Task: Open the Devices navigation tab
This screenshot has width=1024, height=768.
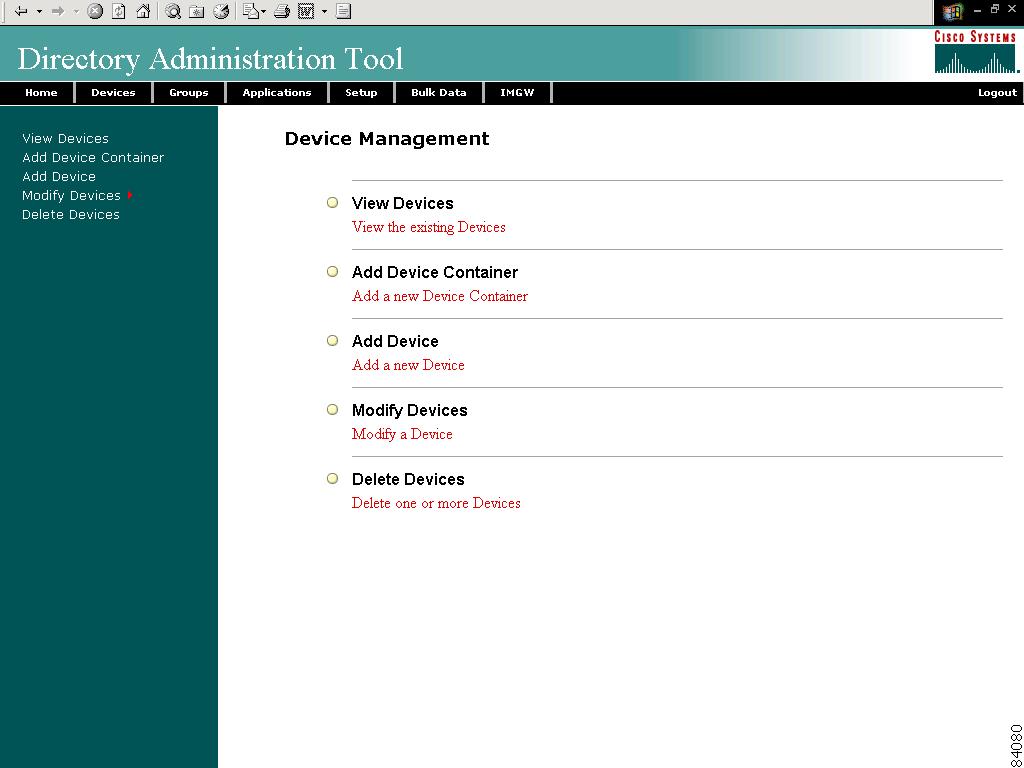Action: 113,93
